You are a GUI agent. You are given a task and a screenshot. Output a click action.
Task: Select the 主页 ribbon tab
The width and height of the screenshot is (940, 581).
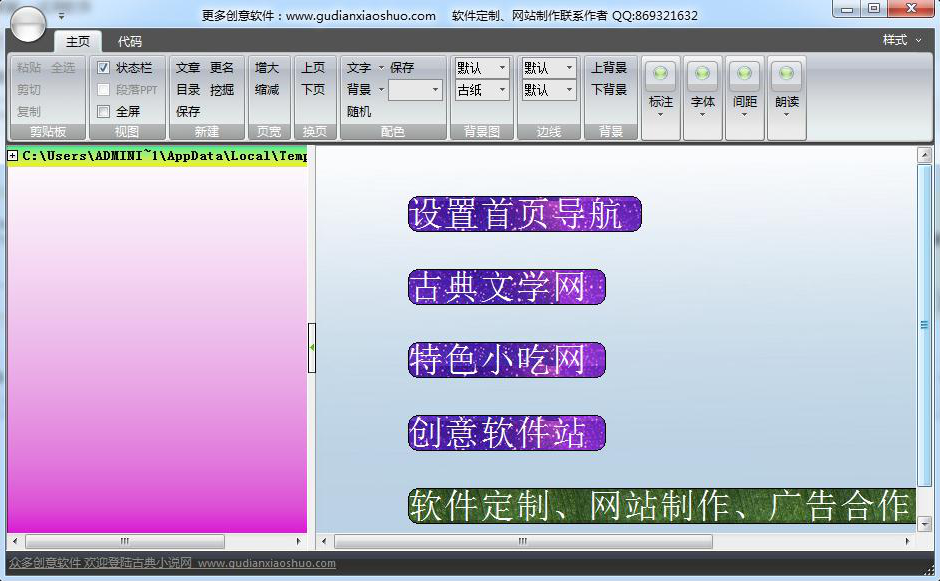point(78,42)
